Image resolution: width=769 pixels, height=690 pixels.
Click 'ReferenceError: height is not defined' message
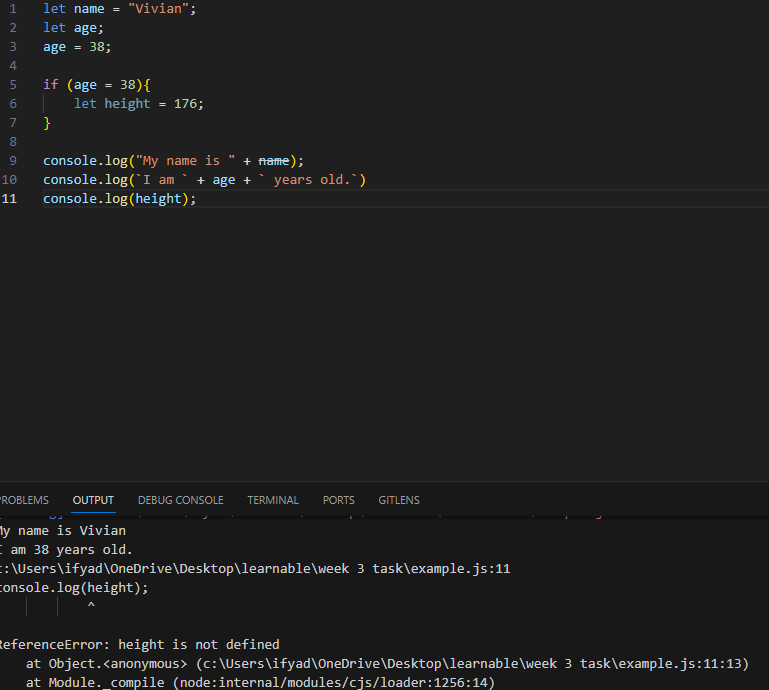click(x=139, y=644)
